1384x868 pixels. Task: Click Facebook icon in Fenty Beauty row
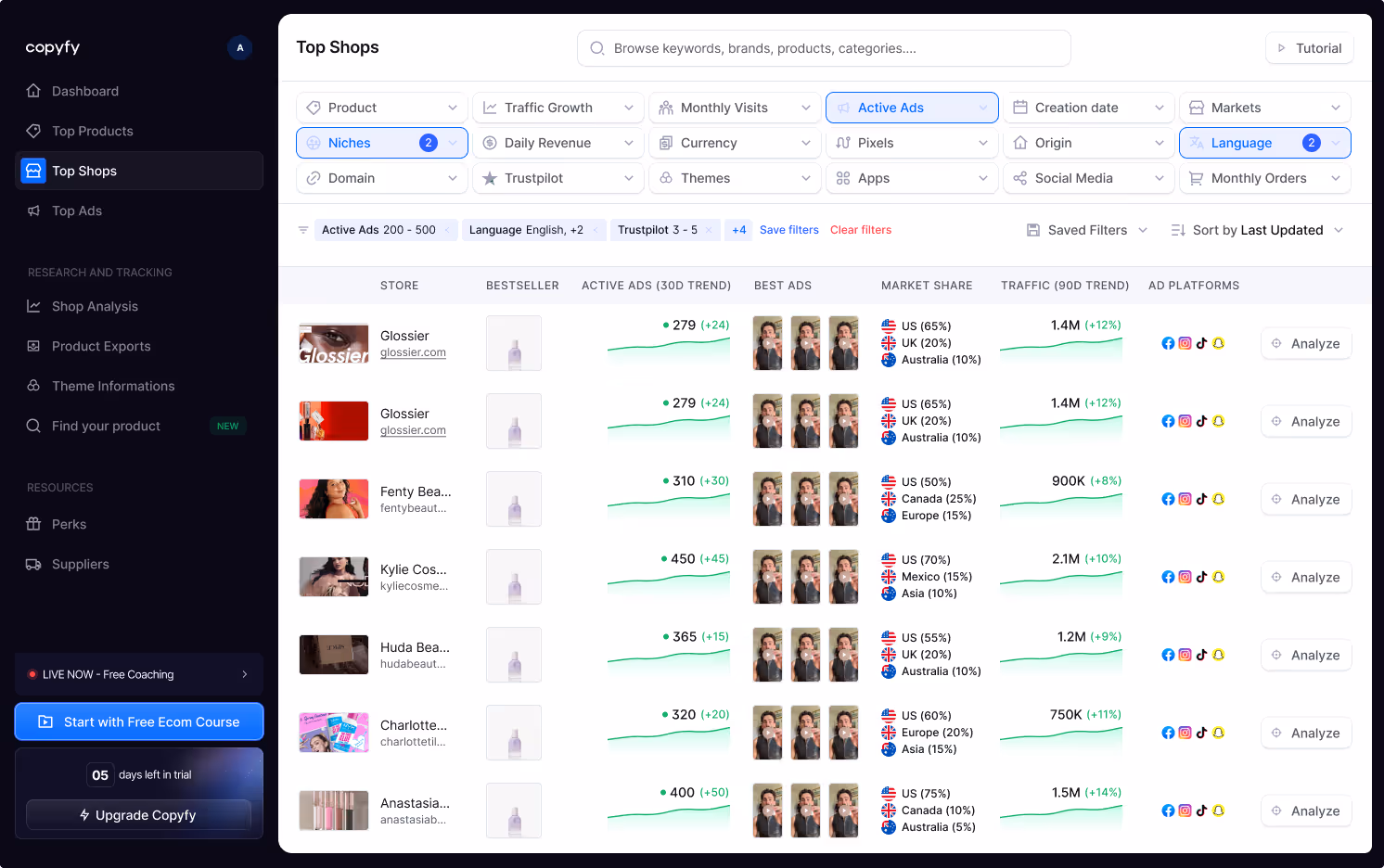(x=1168, y=499)
